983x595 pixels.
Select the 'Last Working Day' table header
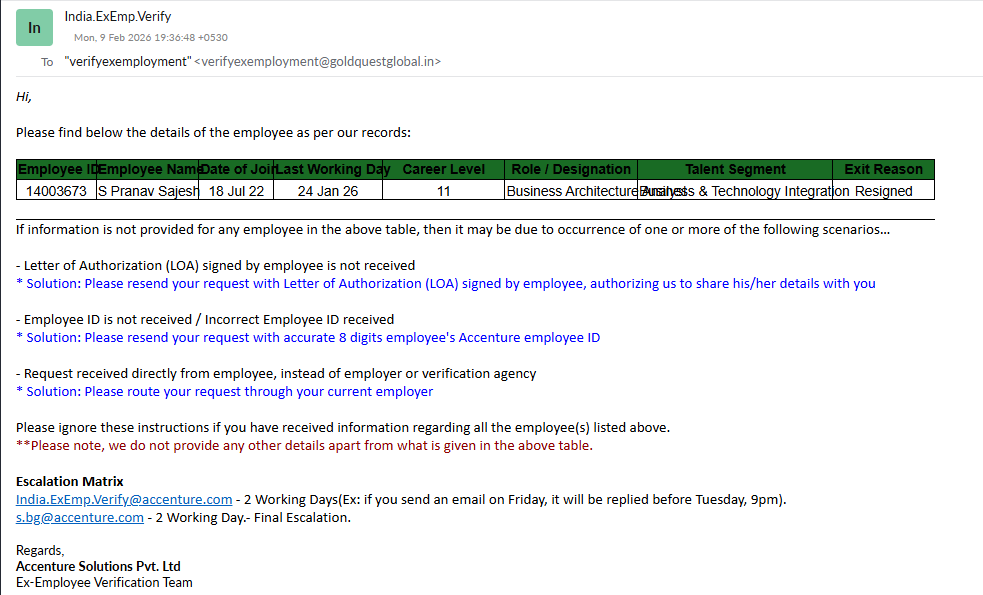[328, 169]
